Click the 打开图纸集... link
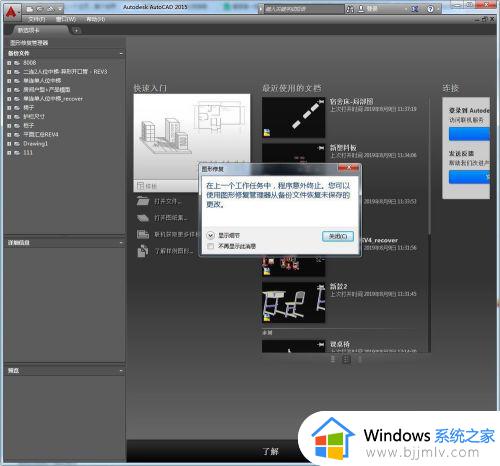This screenshot has width=500, height=466. (x=171, y=218)
